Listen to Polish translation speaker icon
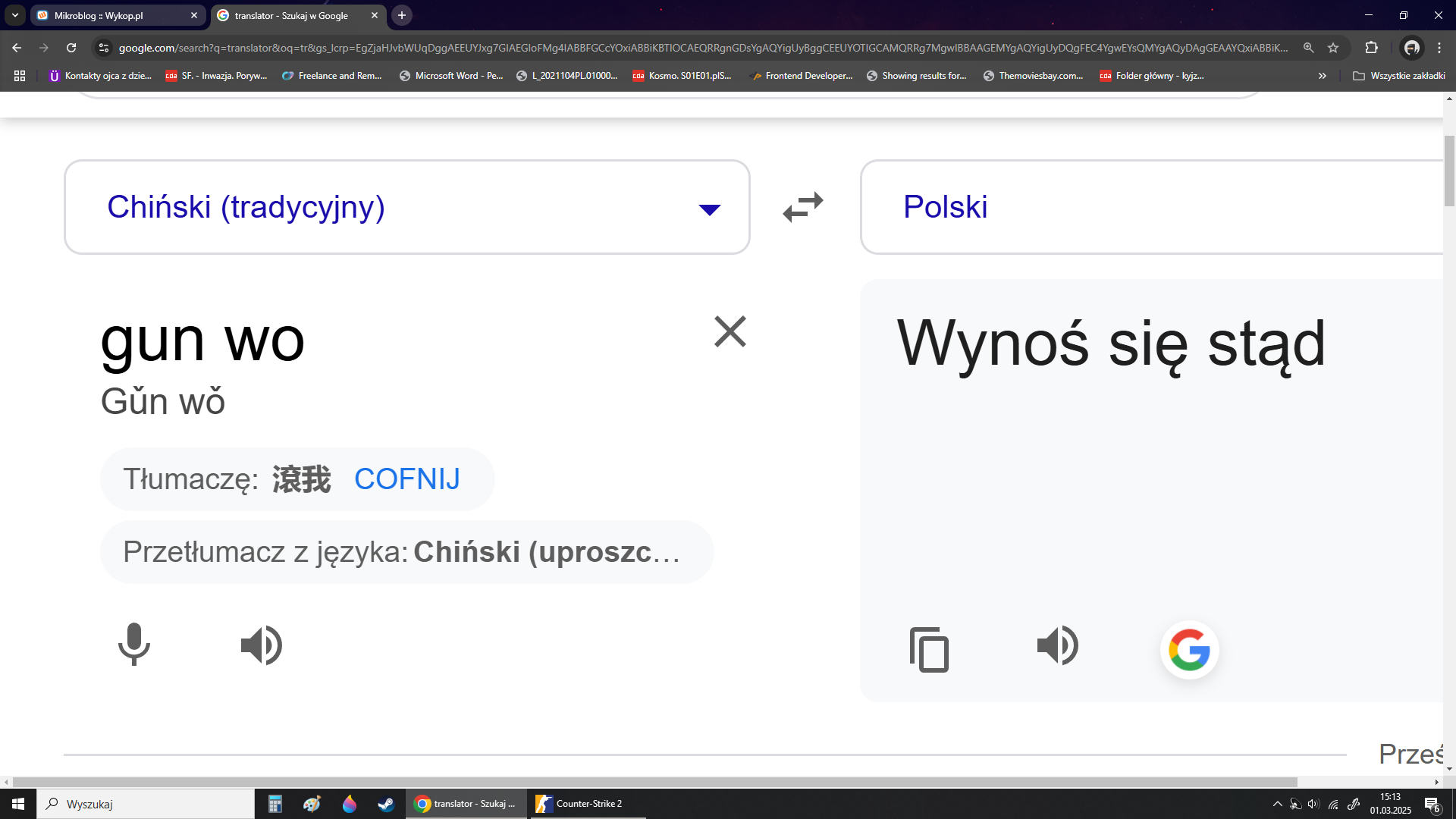1456x819 pixels. tap(1057, 645)
